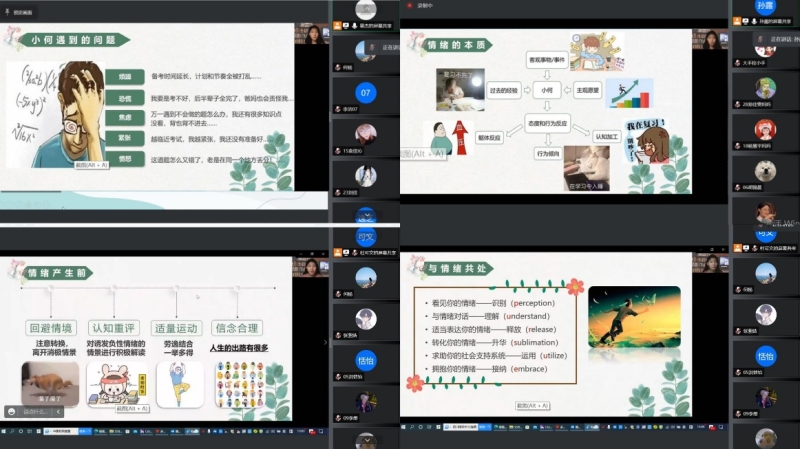Viewport: 800px width, 449px height.
Task: Select 可文 avatar in bottom-left participant list
Action: coord(365,236)
